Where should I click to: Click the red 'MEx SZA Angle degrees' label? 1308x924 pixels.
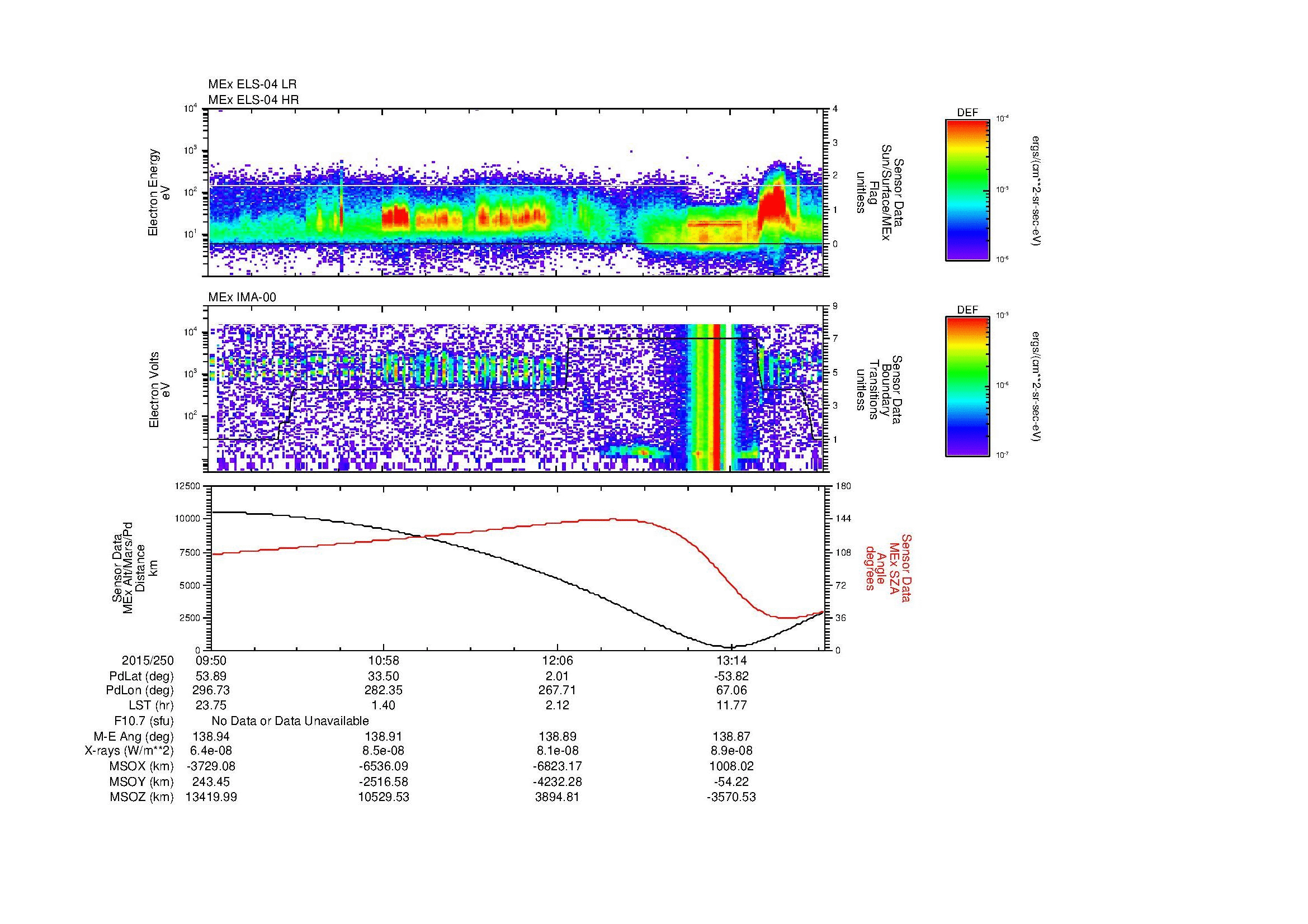click(887, 567)
